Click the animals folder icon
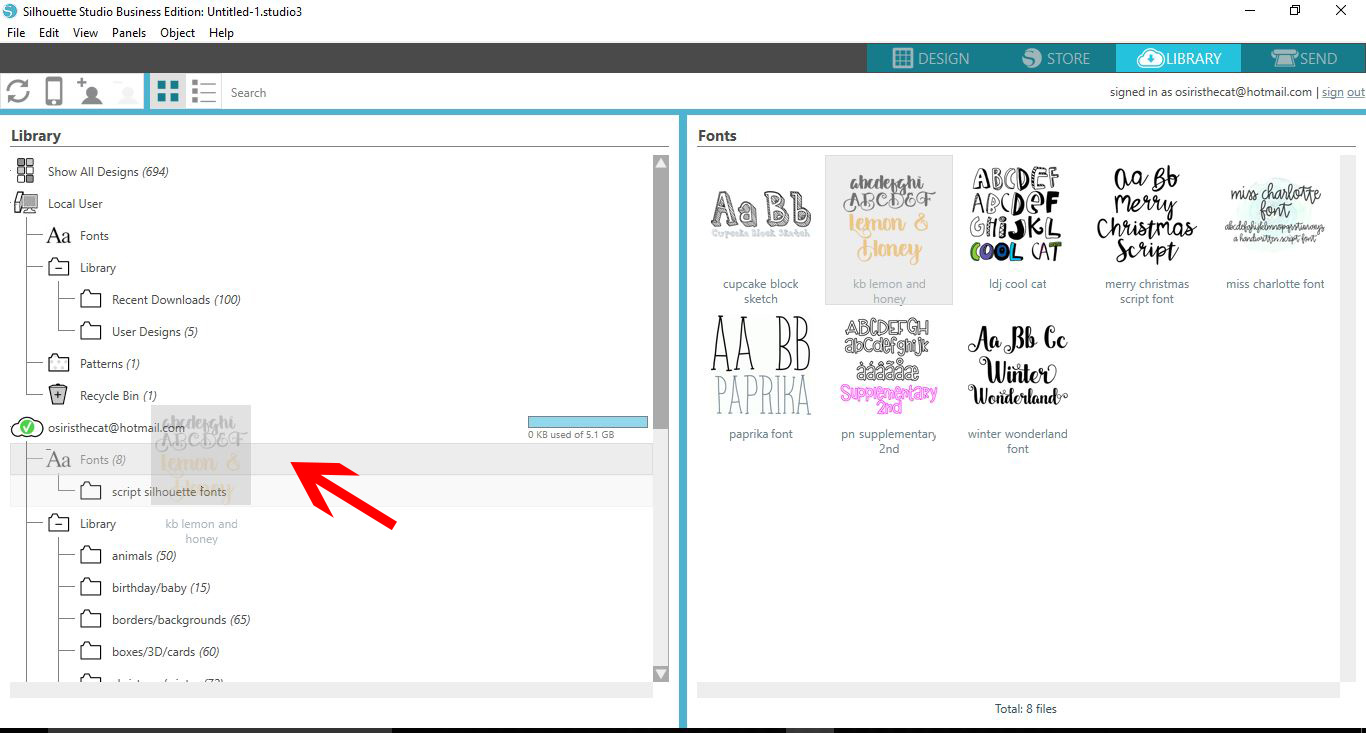 point(91,555)
